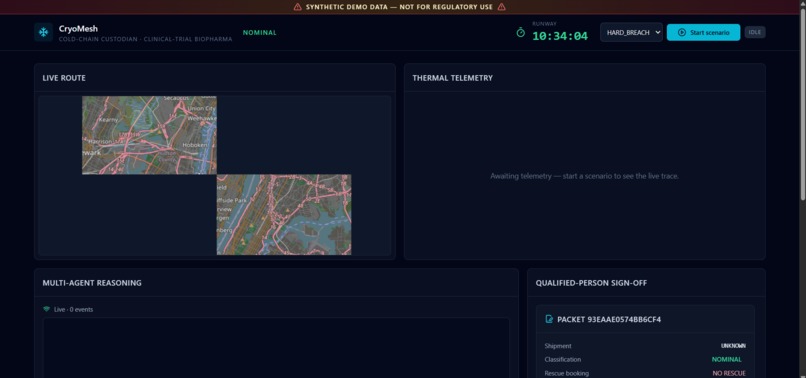Click the lower Cliffside Park map tile

pyautogui.click(x=284, y=214)
